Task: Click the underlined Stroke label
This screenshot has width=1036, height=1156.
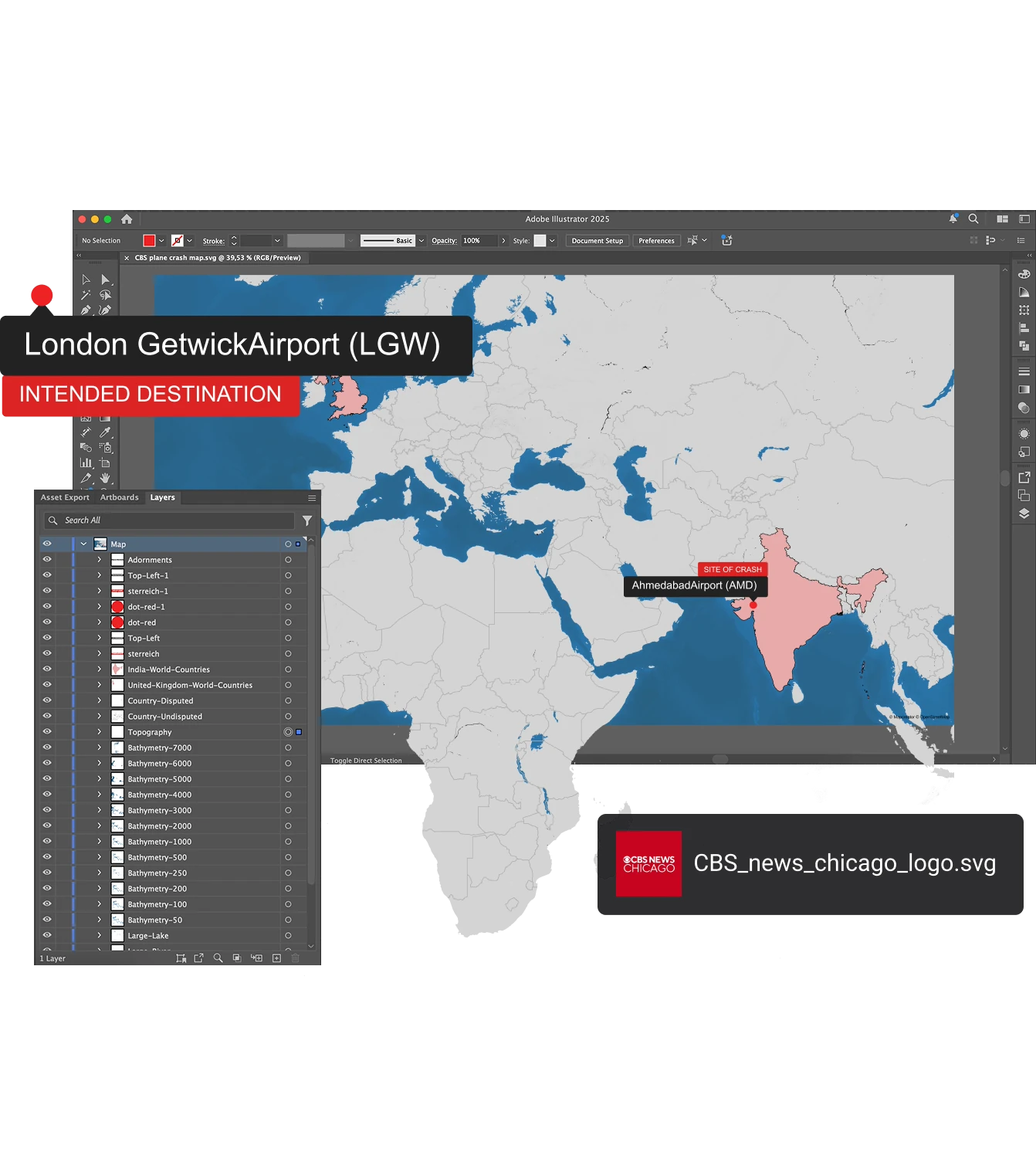Action: (x=214, y=241)
